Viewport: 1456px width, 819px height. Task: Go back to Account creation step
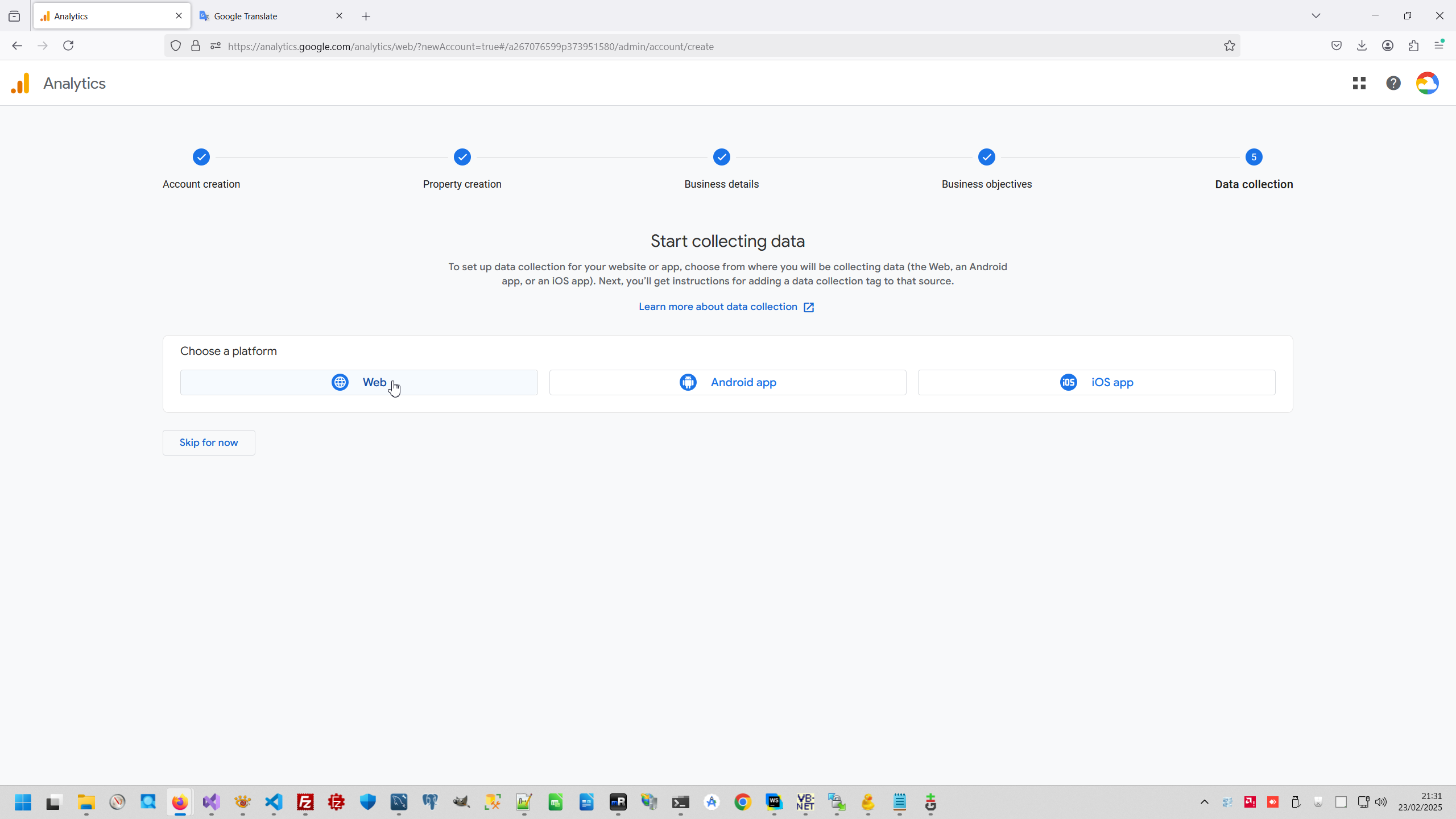(x=201, y=158)
